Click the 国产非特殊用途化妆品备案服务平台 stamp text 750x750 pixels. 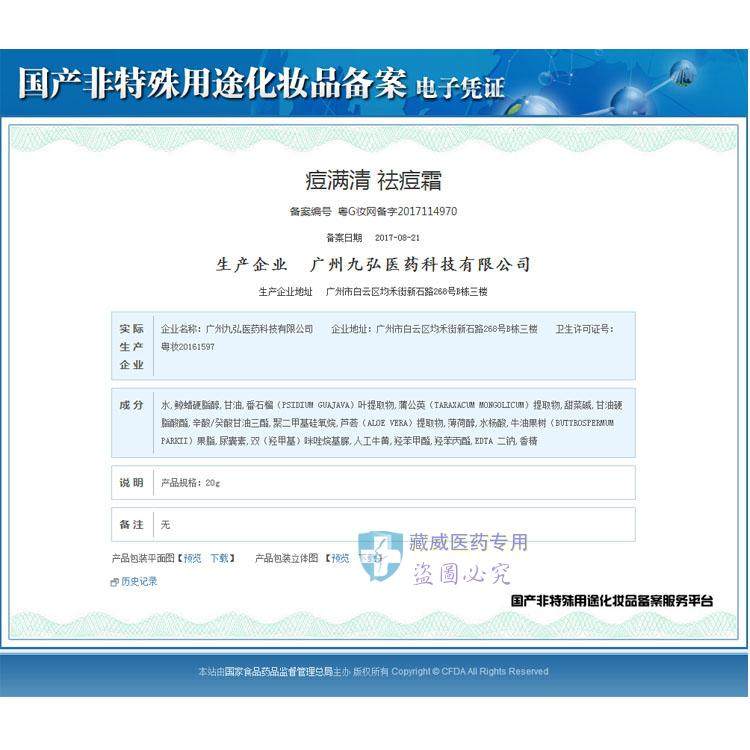pyautogui.click(x=612, y=601)
